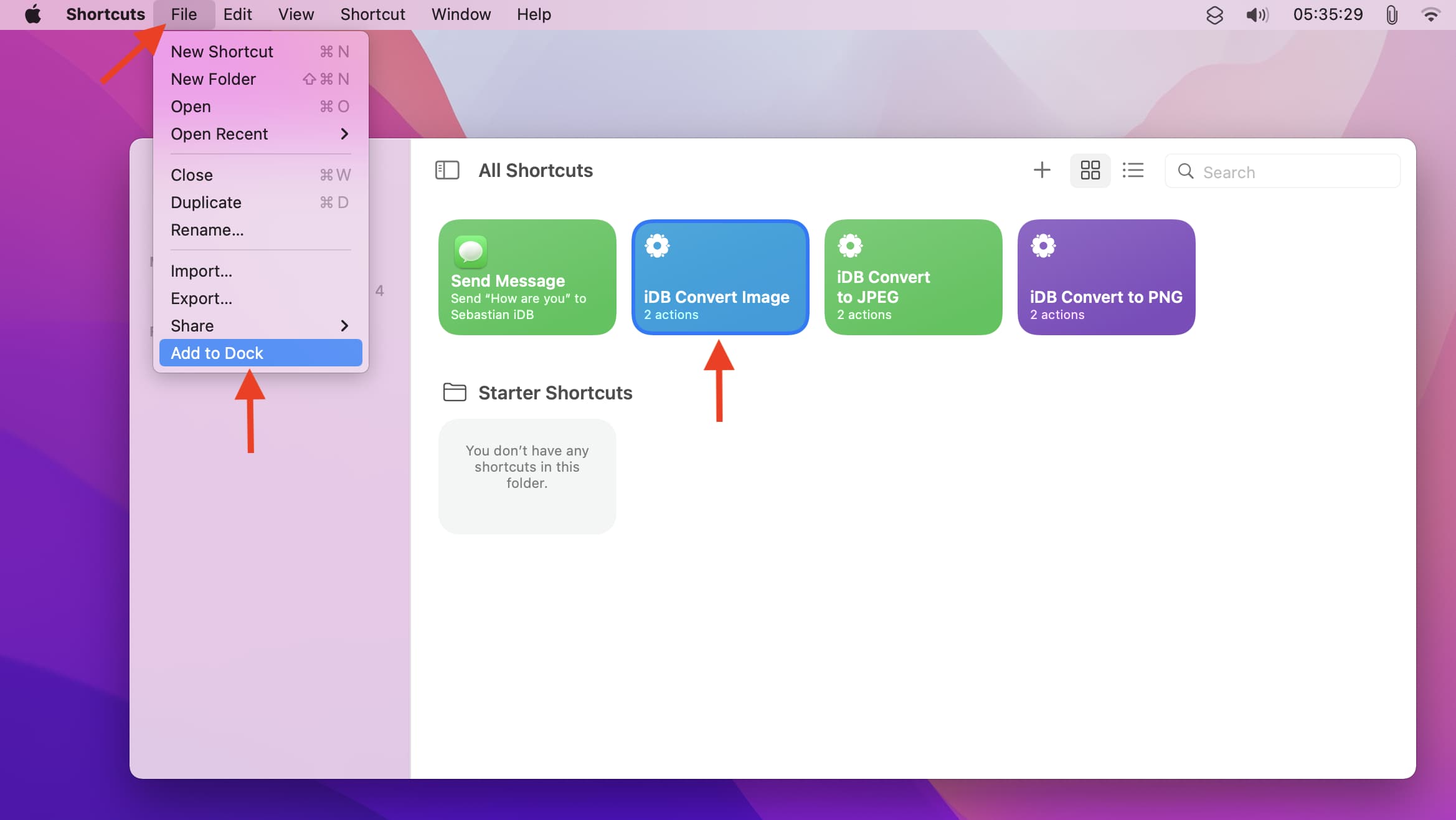Click the add new shortcut plus icon
The image size is (1456, 820).
coord(1042,170)
